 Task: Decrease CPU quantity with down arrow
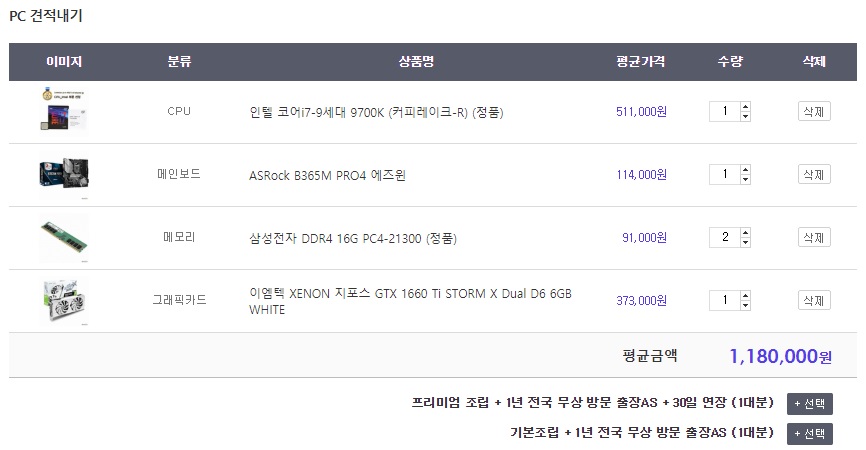(x=745, y=116)
